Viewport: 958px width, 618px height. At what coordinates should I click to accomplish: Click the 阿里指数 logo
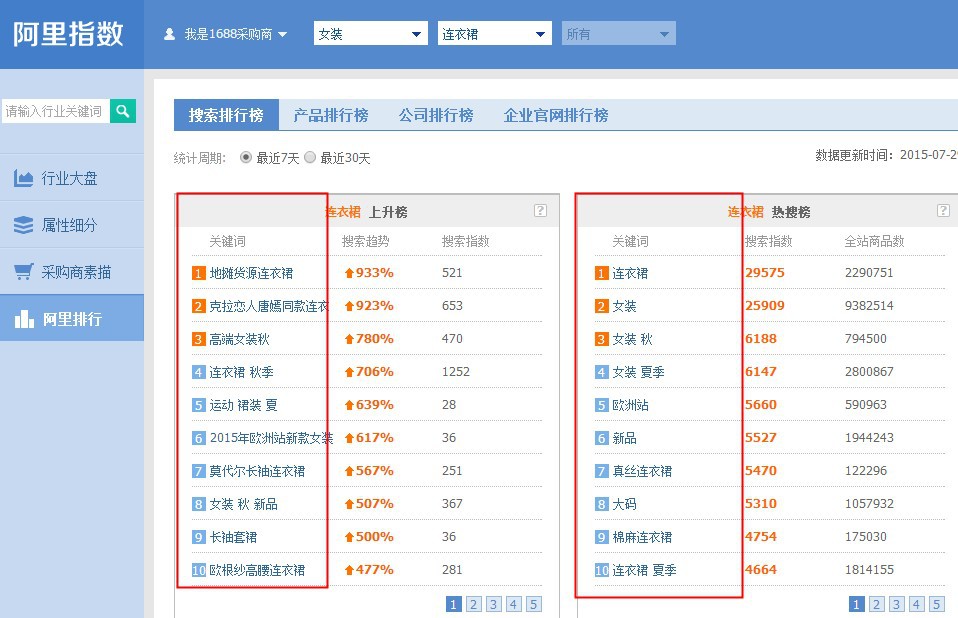click(x=68, y=34)
